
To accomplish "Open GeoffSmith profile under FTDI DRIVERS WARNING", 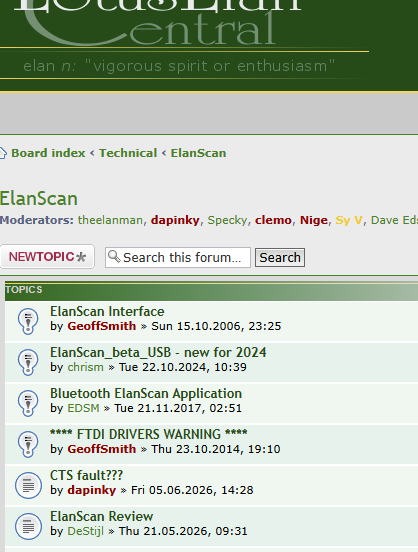I will tap(101, 449).
